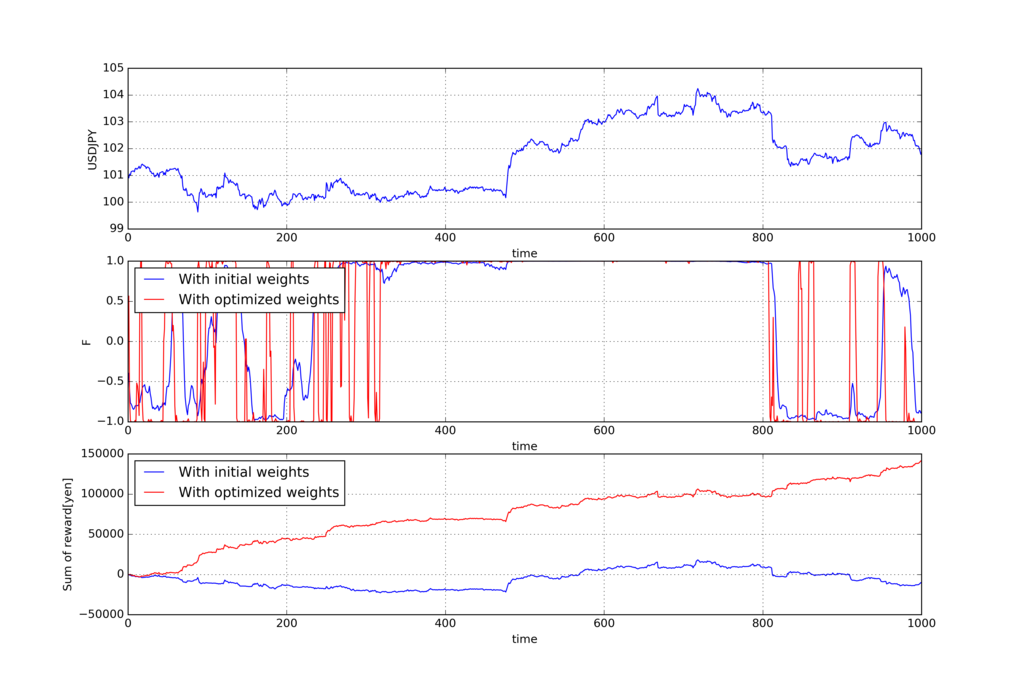This screenshot has width=1024, height=683.
Task: Select 'time' label under the F plot
Action: click(524, 446)
